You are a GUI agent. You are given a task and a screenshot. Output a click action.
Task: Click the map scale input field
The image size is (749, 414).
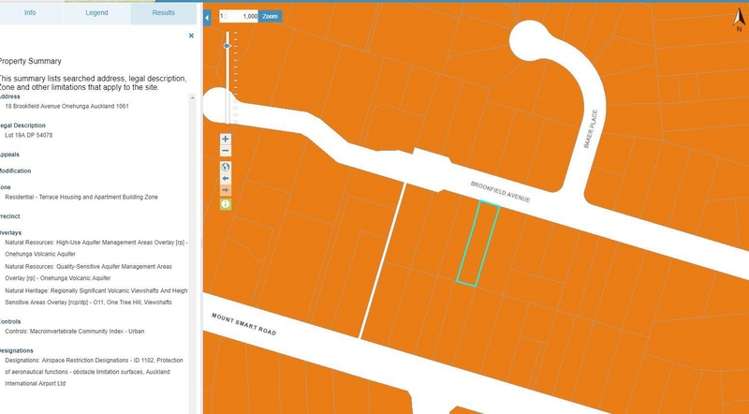point(243,17)
